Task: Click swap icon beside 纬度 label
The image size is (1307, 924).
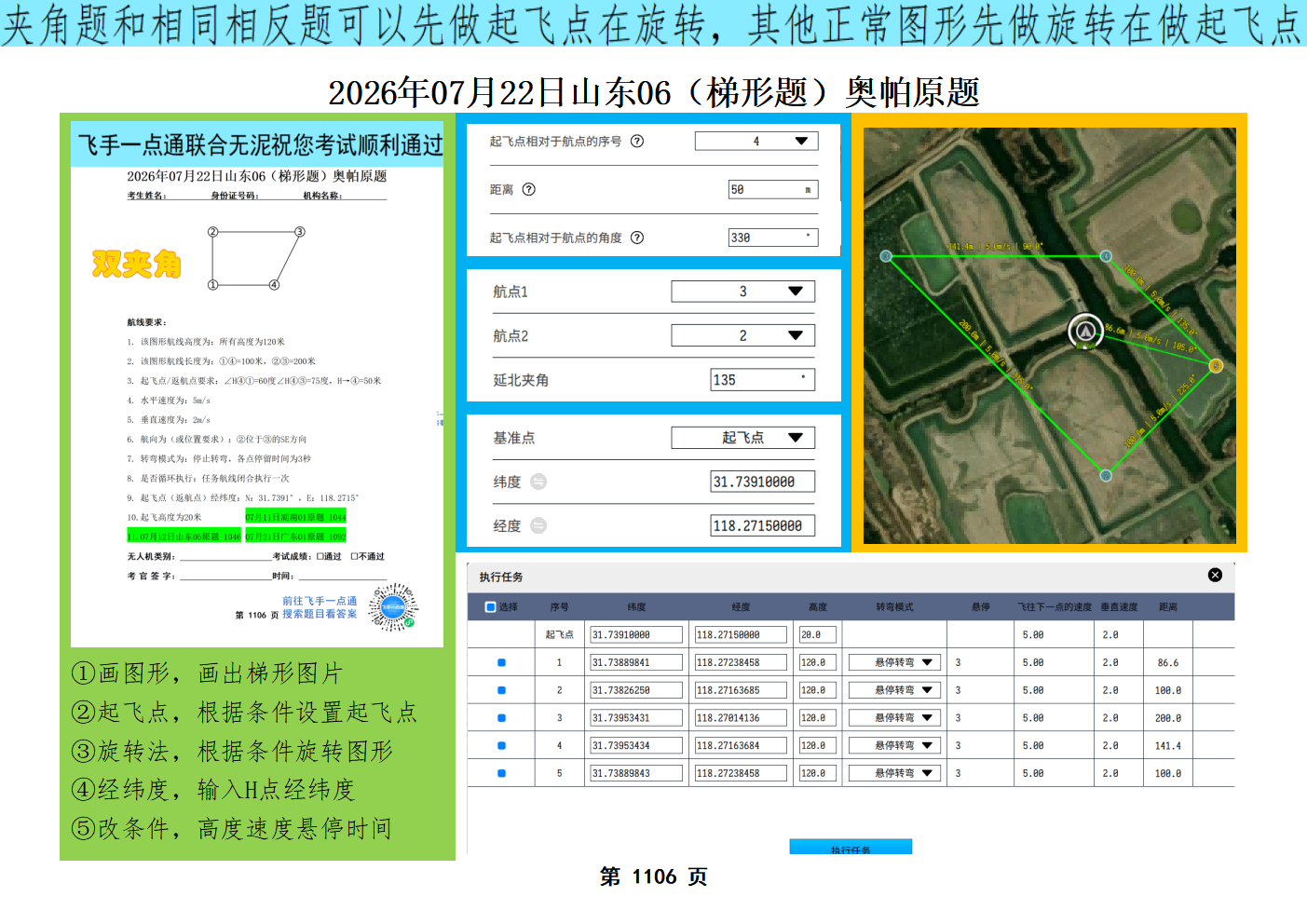Action: pyautogui.click(x=538, y=482)
